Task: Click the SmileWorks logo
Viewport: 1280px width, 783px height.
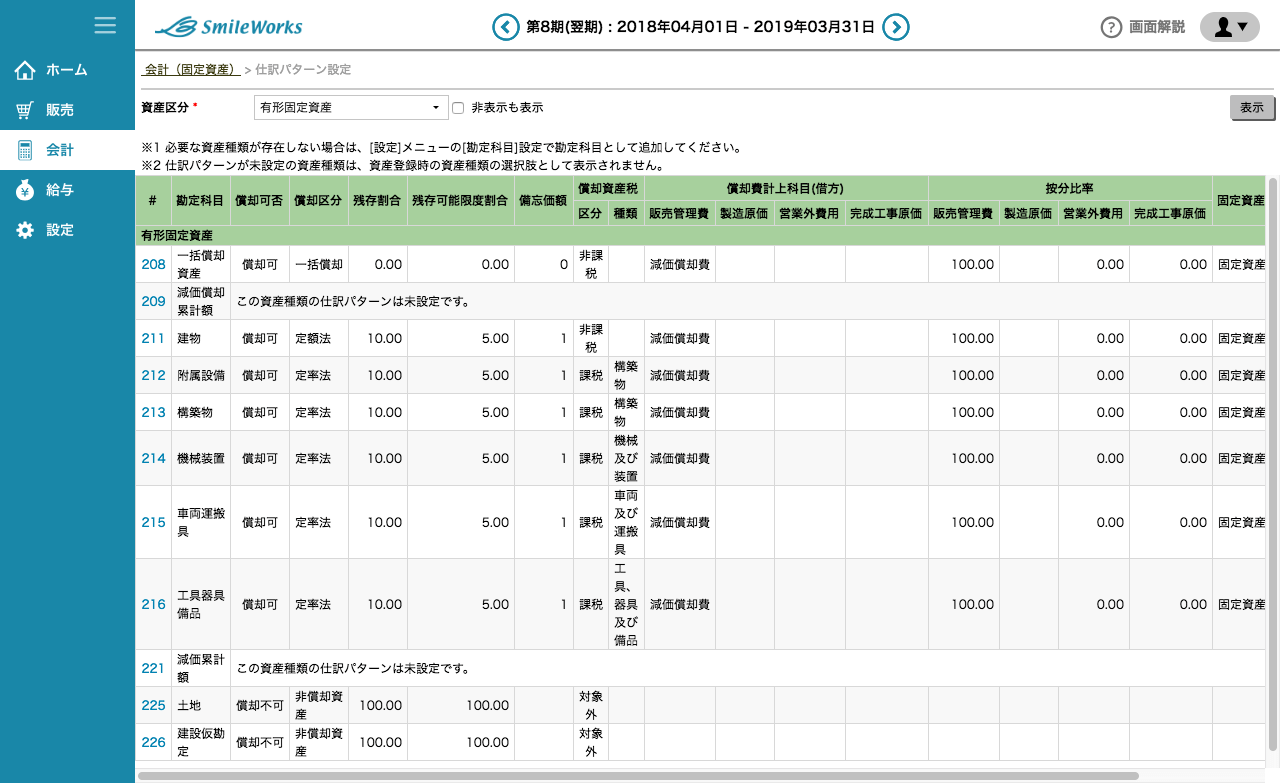Action: pos(229,27)
